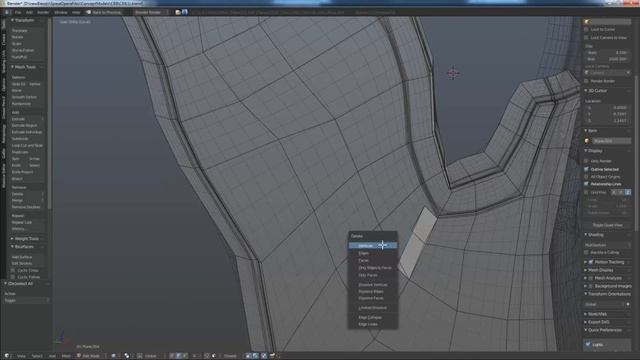This screenshot has height=360, width=640.
Task: Click the 3D Cursor X location field
Action: [607, 108]
